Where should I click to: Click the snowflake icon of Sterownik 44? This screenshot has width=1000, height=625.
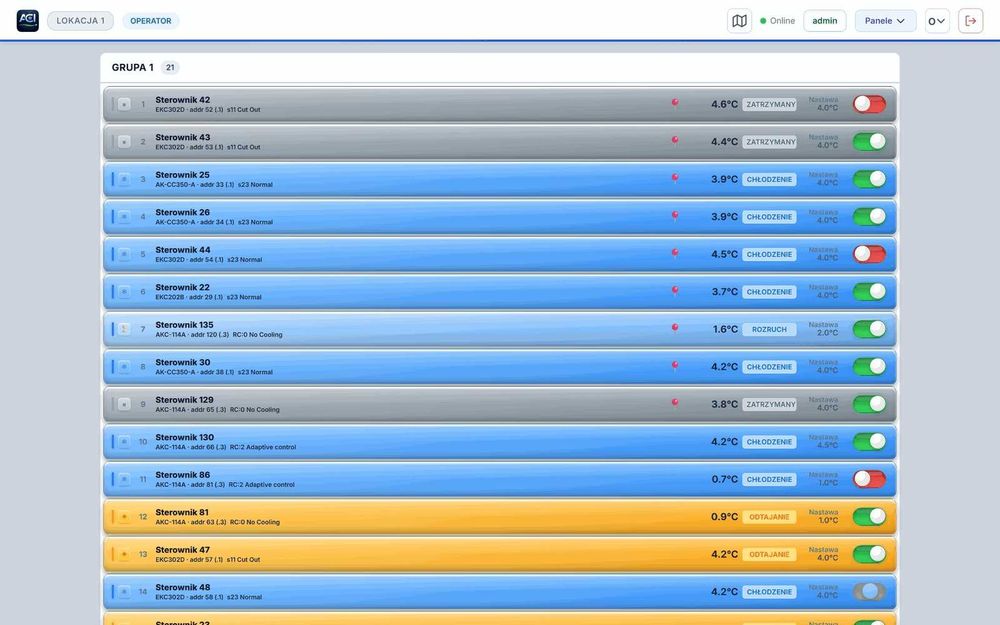click(x=124, y=254)
